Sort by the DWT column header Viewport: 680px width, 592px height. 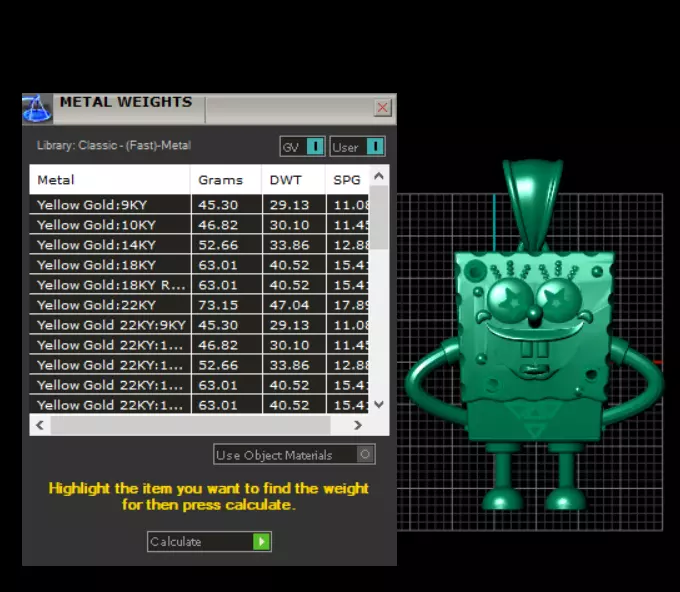click(294, 180)
